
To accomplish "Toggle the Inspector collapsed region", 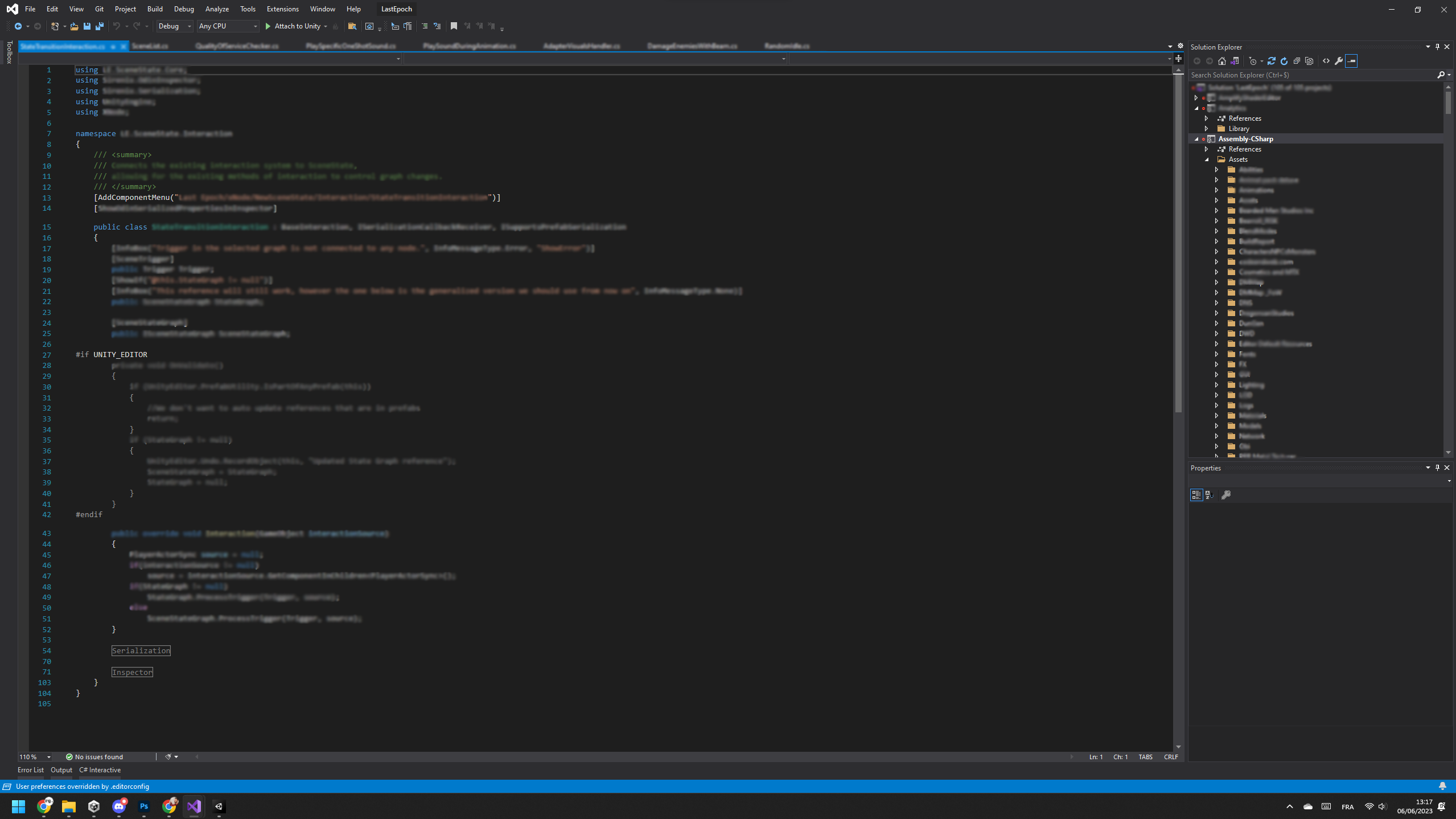I will point(132,672).
